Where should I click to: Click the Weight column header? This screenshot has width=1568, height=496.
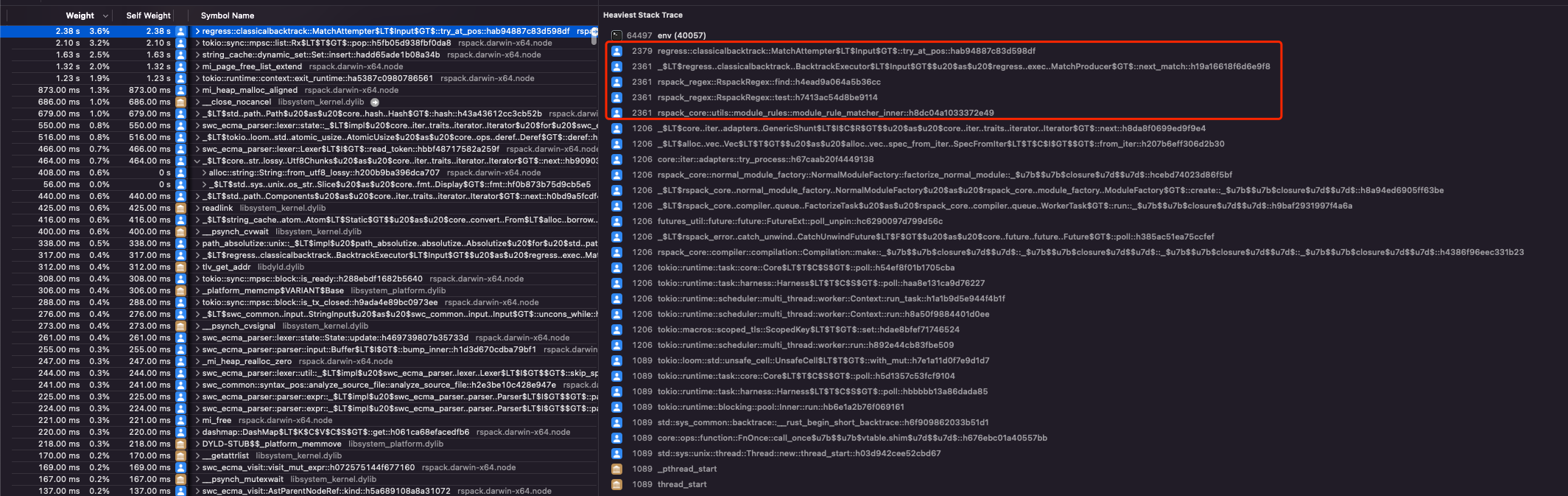(80, 15)
